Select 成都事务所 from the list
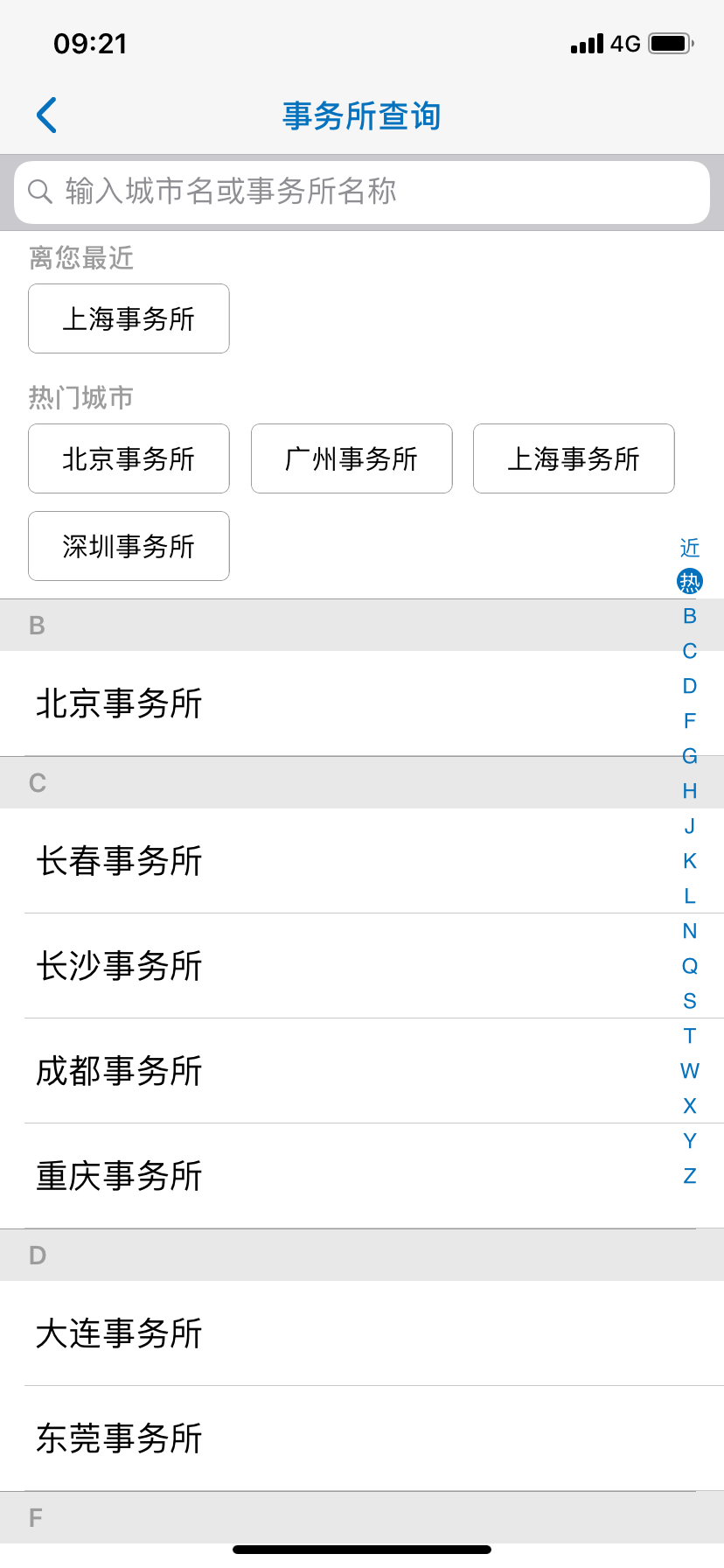 tap(332, 1071)
